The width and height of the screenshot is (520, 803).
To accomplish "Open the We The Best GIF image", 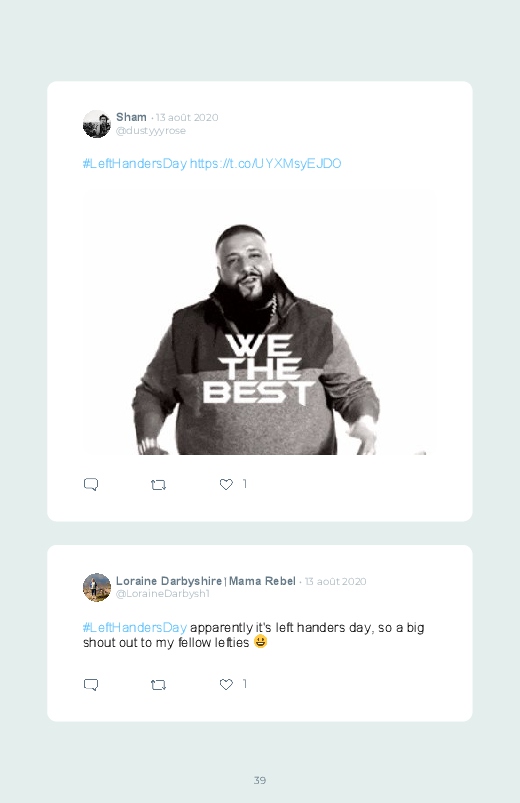I will point(260,322).
